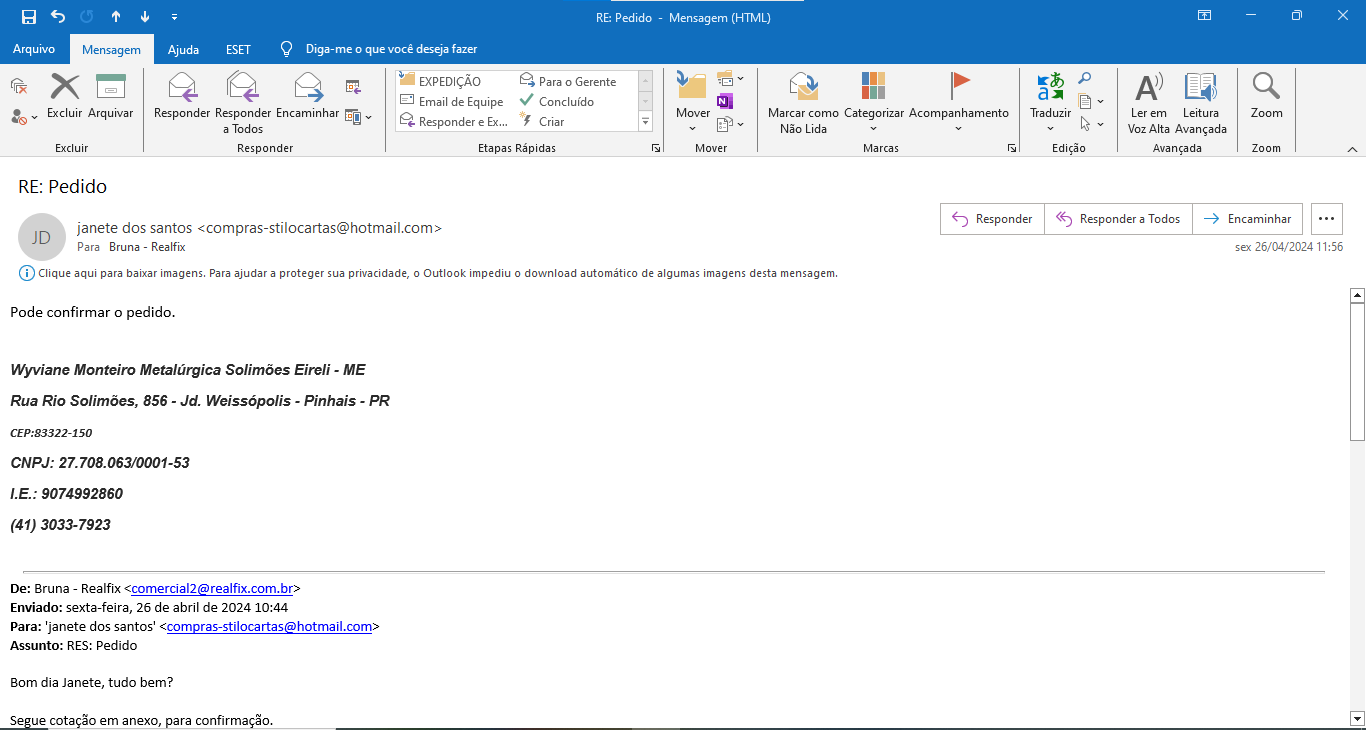
Task: Open the Traduzir dropdown
Action: click(x=1050, y=129)
